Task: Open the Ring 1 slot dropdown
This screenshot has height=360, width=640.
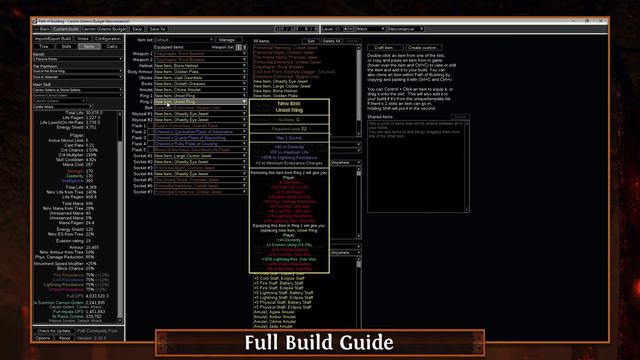Action: pyautogui.click(x=200, y=96)
